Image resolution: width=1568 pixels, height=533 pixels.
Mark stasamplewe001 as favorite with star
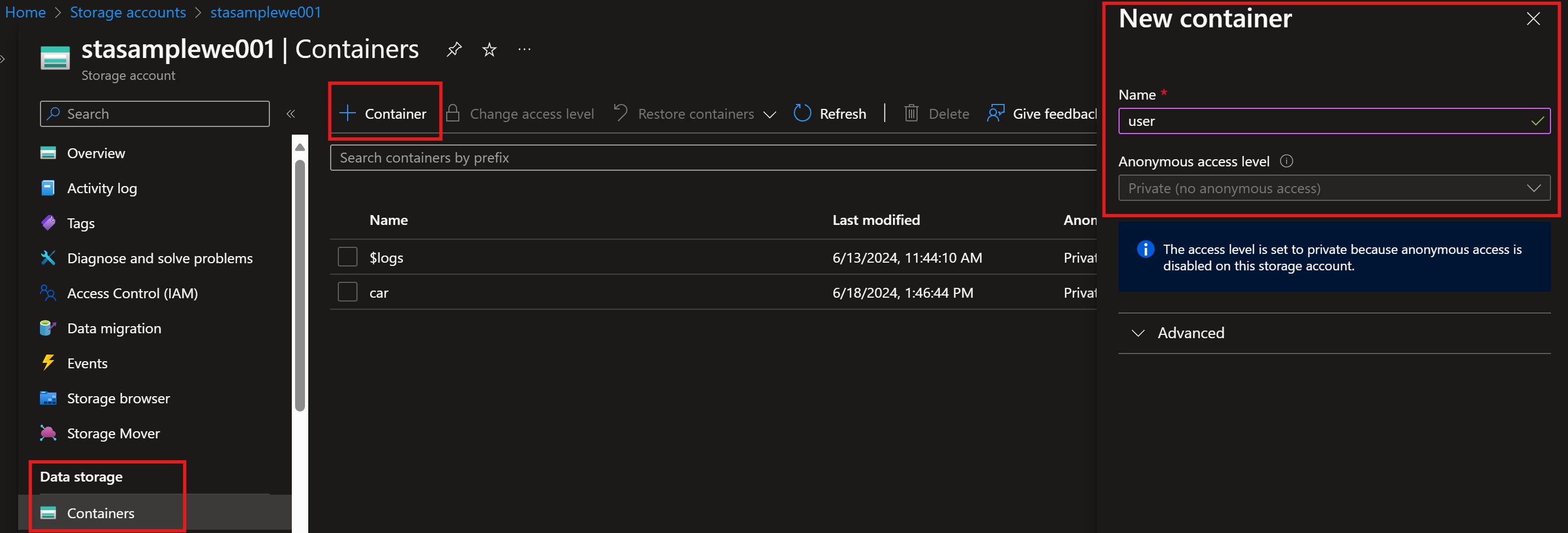coord(489,49)
